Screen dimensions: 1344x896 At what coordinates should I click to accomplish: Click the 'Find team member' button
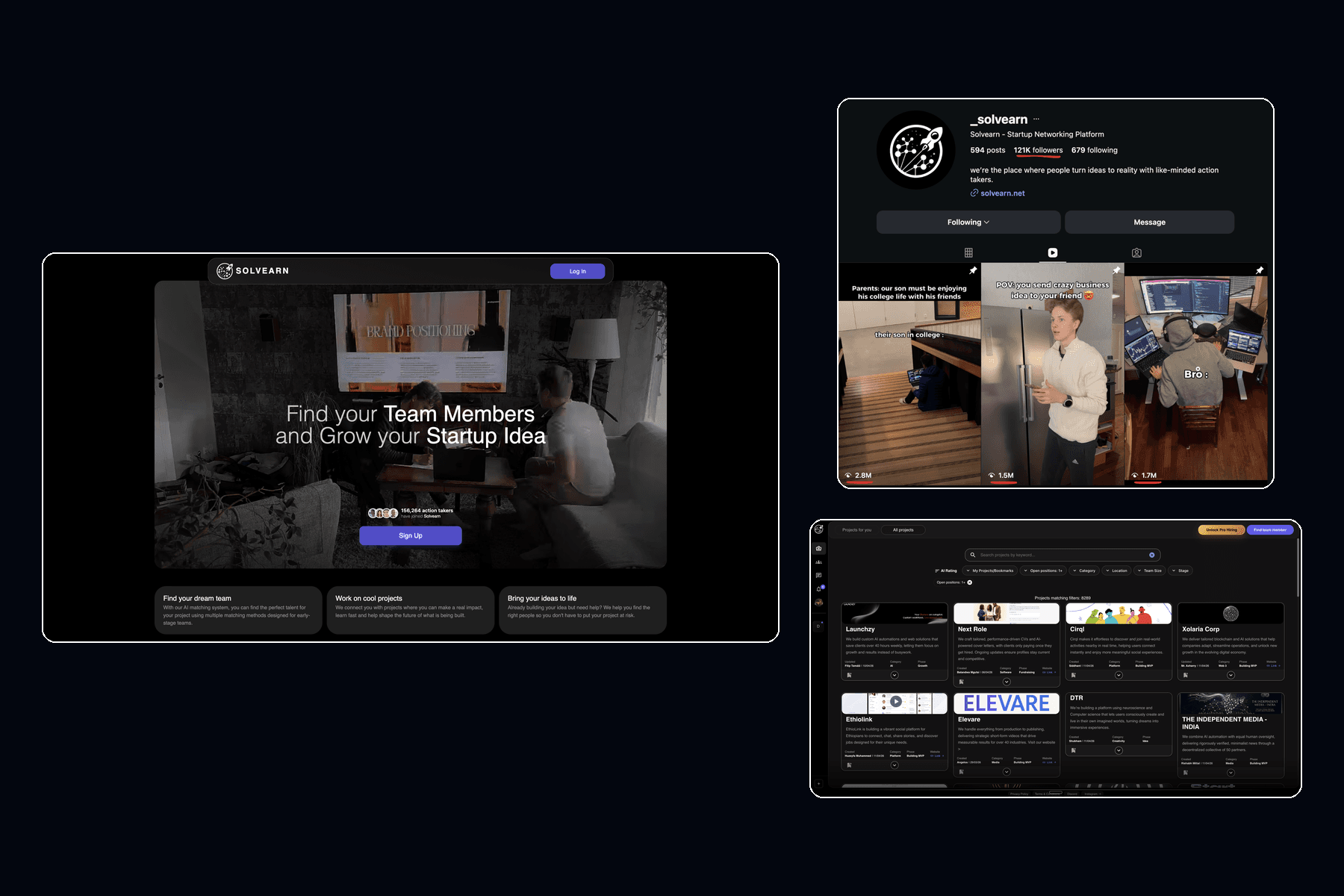point(1270,530)
